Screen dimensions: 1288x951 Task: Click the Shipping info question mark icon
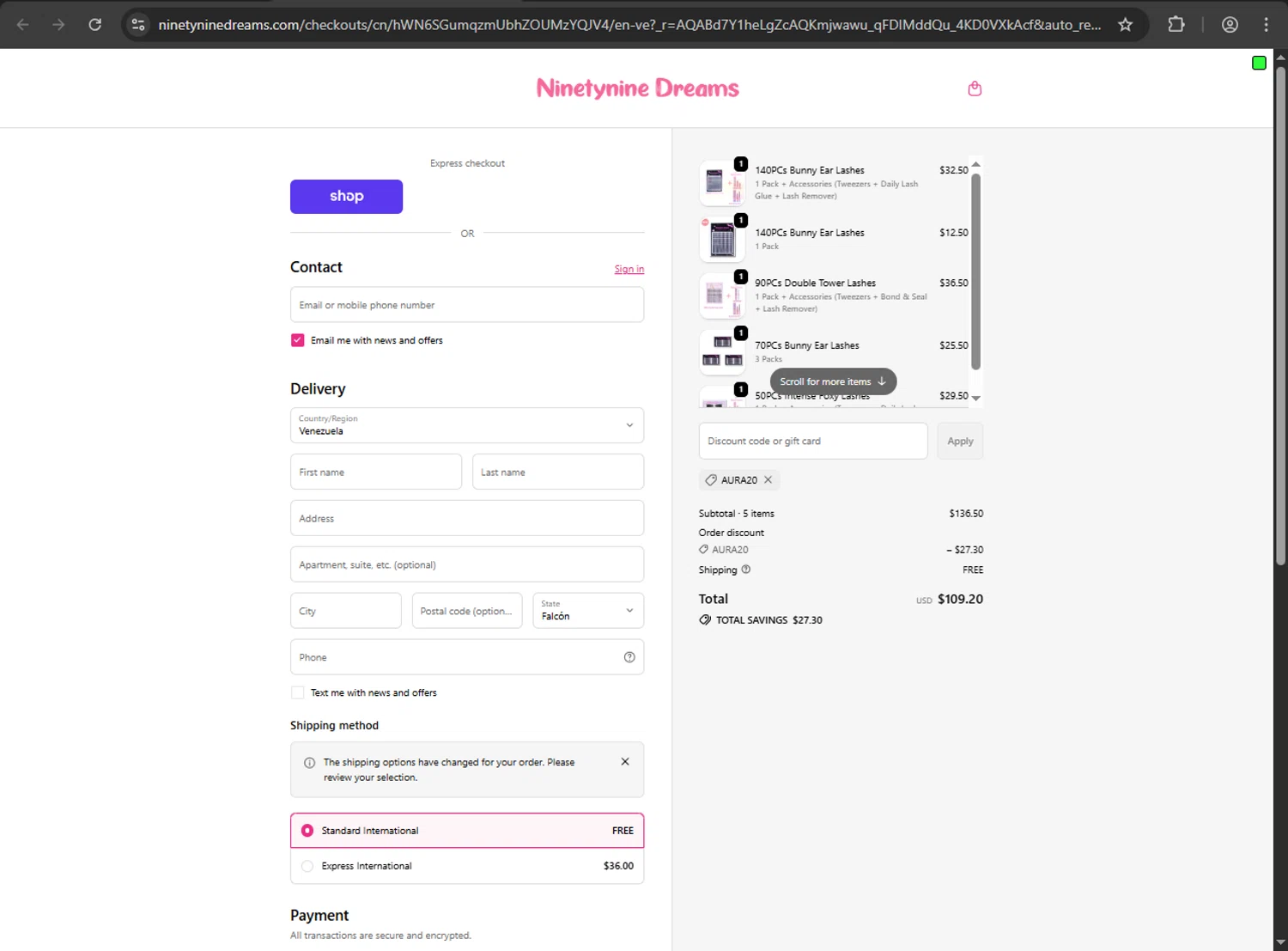[x=746, y=570]
